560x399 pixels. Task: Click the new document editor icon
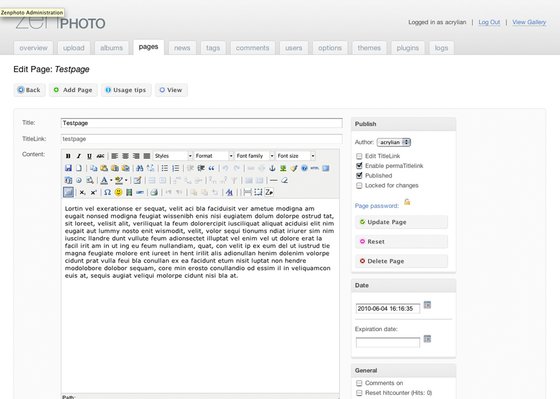tap(79, 168)
